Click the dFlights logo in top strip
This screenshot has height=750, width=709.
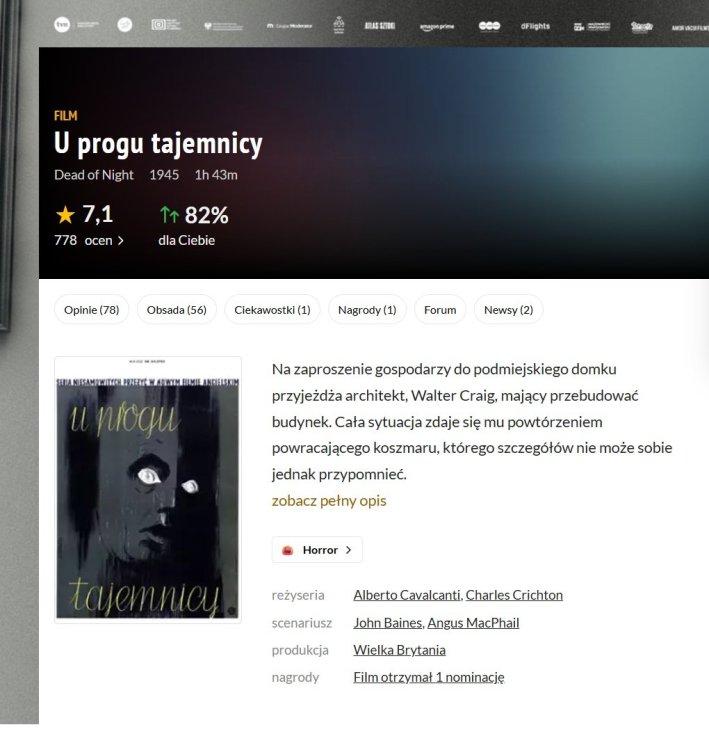pos(535,26)
